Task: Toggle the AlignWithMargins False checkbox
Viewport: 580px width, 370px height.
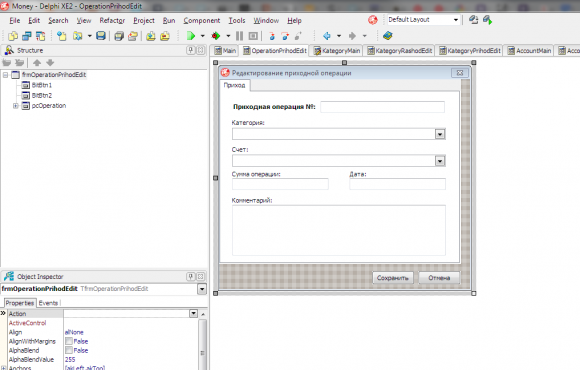Action: [69, 341]
